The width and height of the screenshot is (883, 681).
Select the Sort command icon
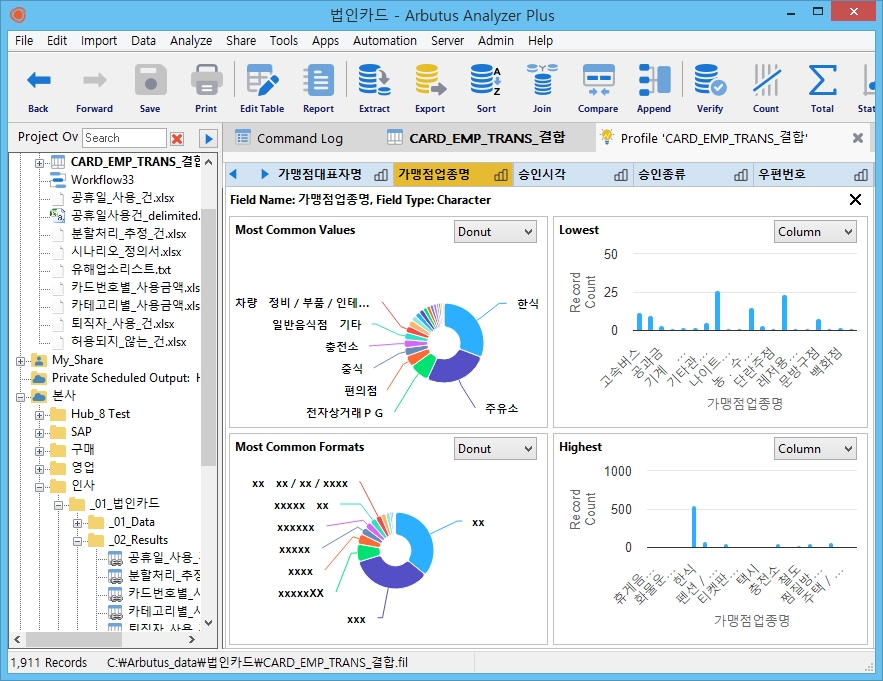486,88
